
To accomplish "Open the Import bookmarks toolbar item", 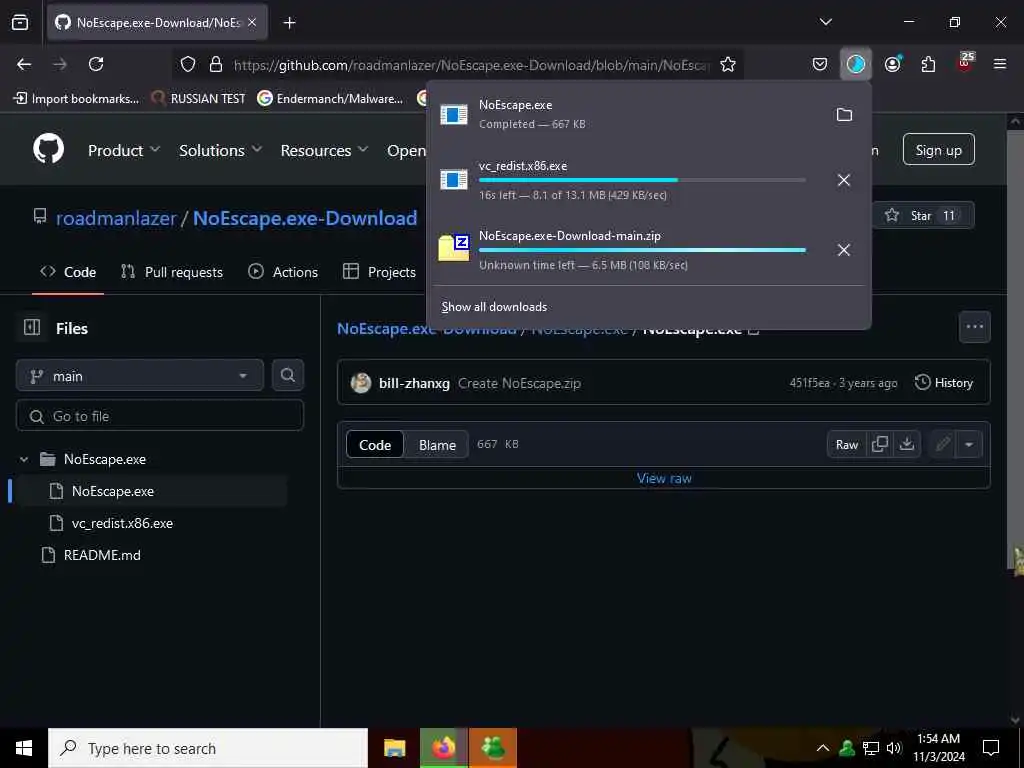I will point(76,99).
